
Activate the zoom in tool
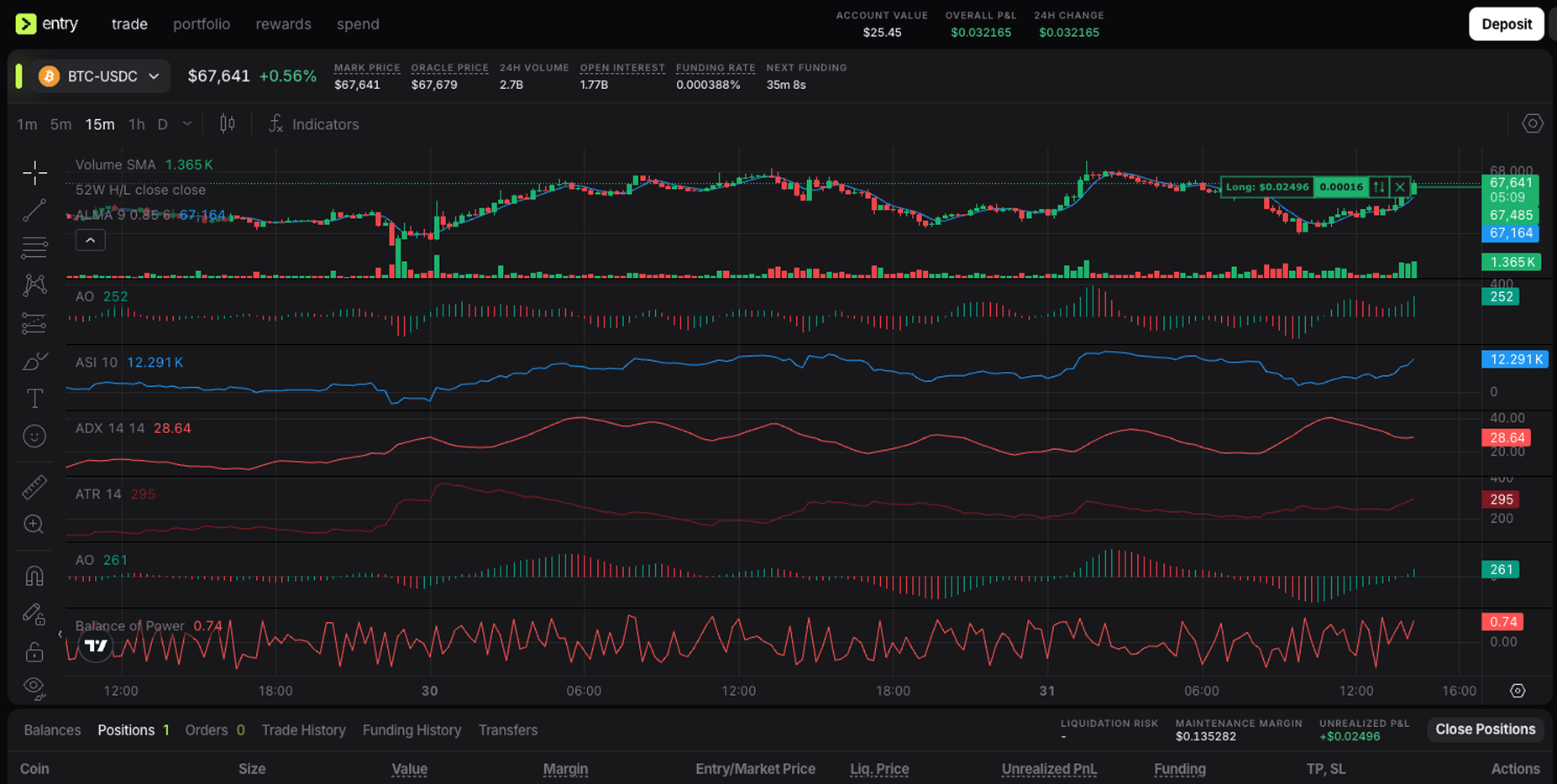pyautogui.click(x=34, y=525)
